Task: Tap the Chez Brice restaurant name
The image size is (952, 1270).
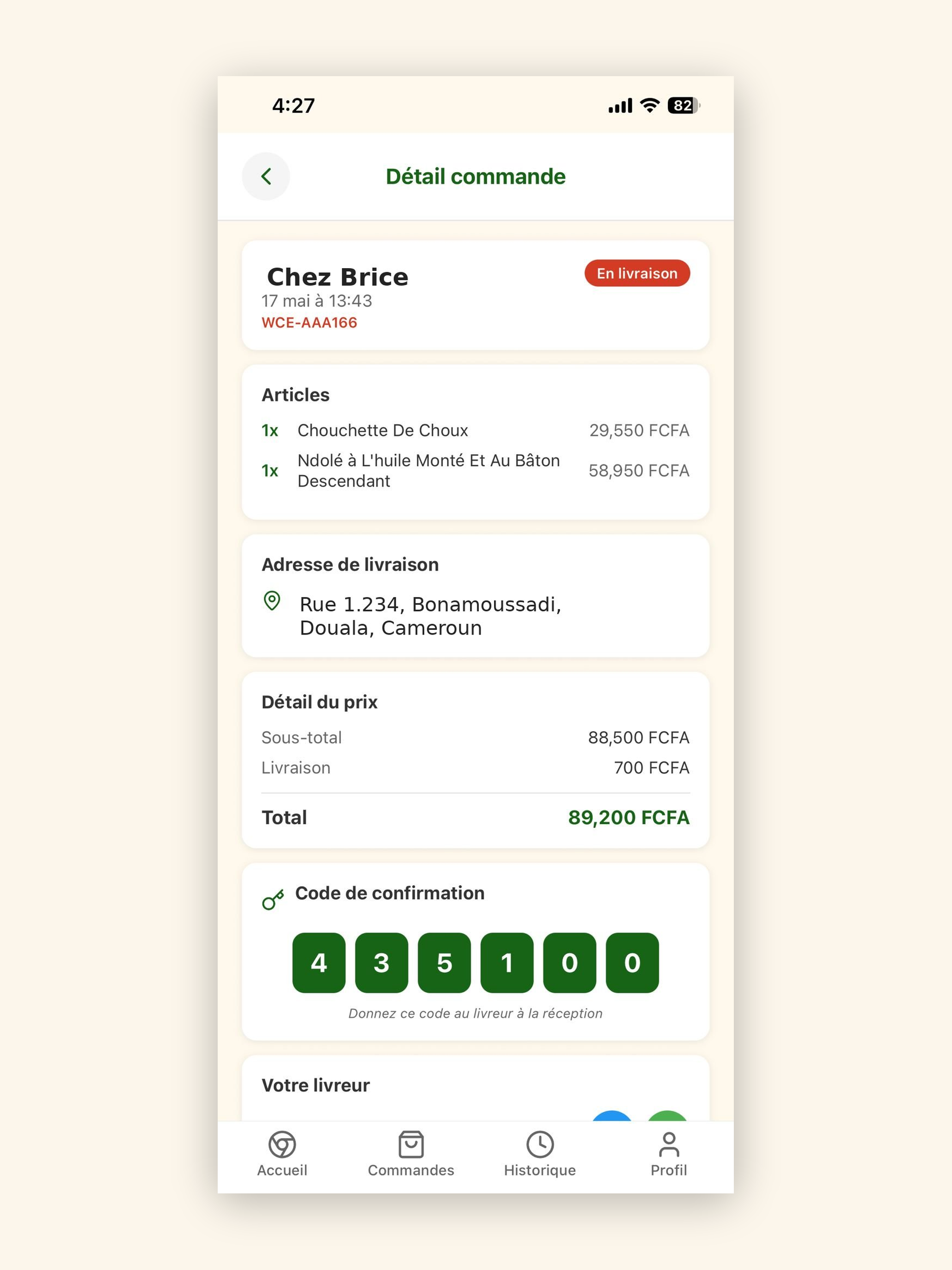Action: 338,277
